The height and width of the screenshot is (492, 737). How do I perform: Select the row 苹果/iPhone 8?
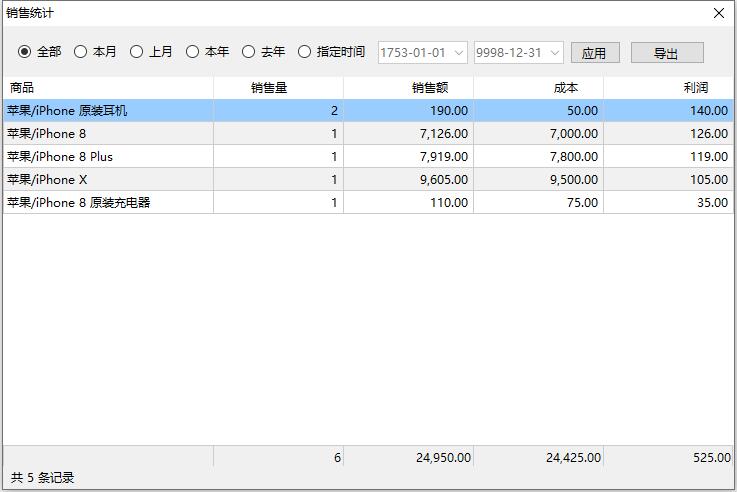pos(368,133)
